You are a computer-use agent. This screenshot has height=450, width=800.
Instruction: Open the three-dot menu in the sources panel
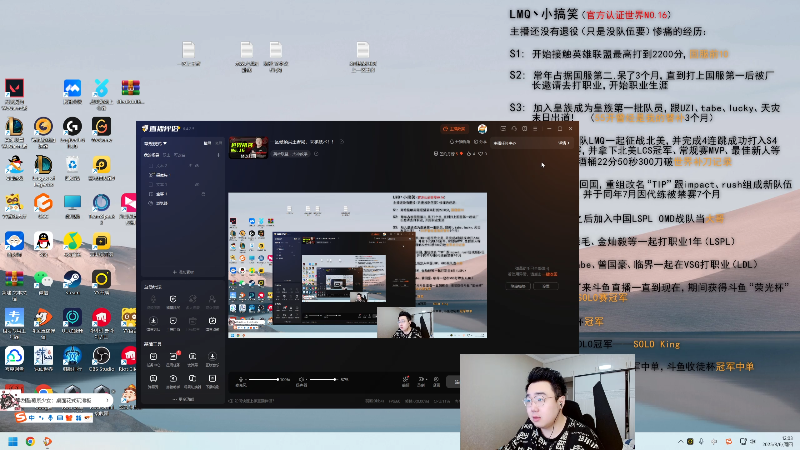[218, 155]
